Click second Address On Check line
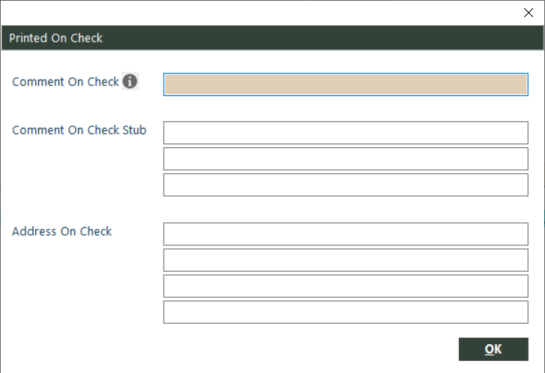545x373 pixels. [x=346, y=260]
